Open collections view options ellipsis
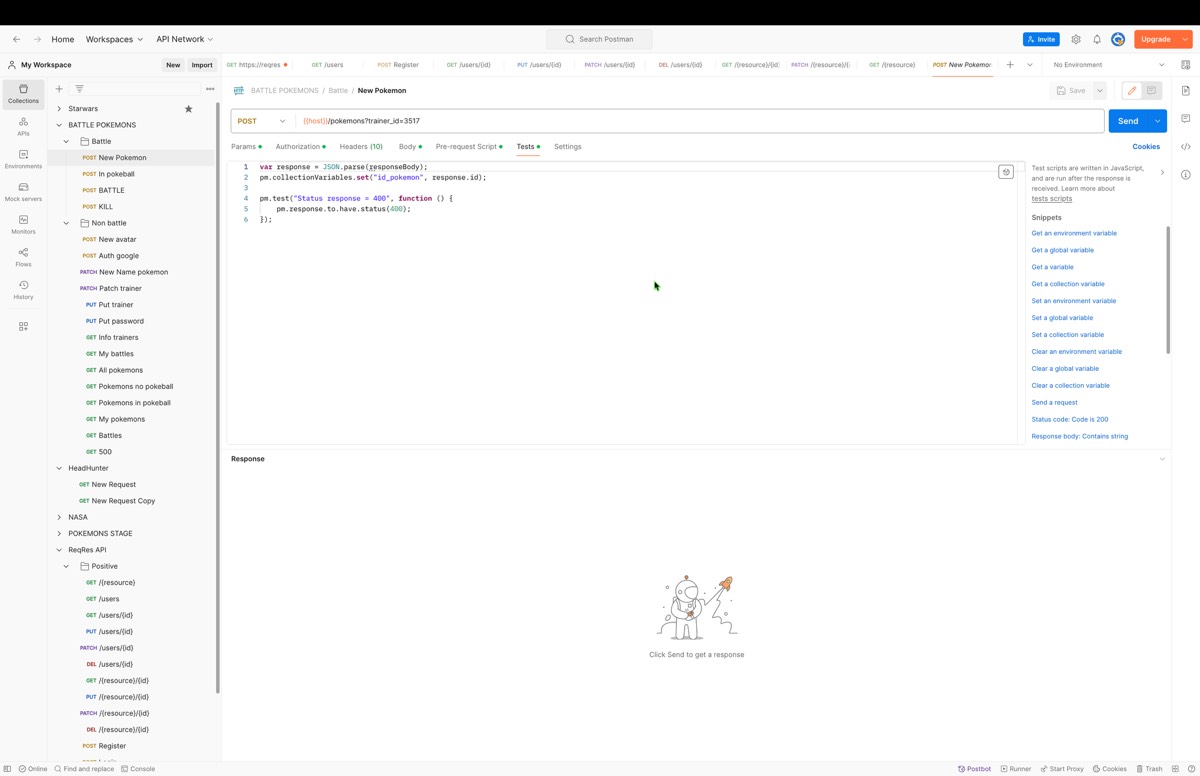This screenshot has height=776, width=1200. pyautogui.click(x=210, y=89)
